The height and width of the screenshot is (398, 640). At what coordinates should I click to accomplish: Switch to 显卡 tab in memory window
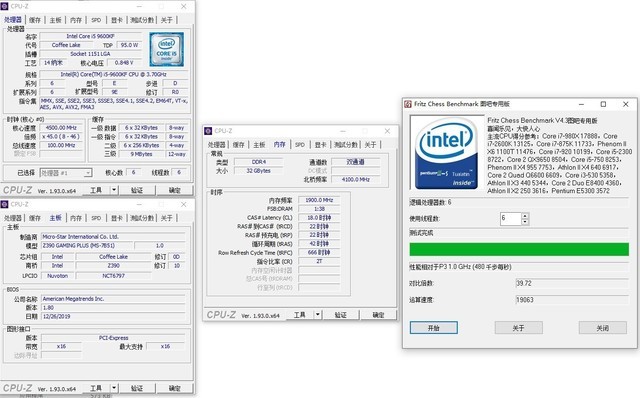pyautogui.click(x=320, y=145)
